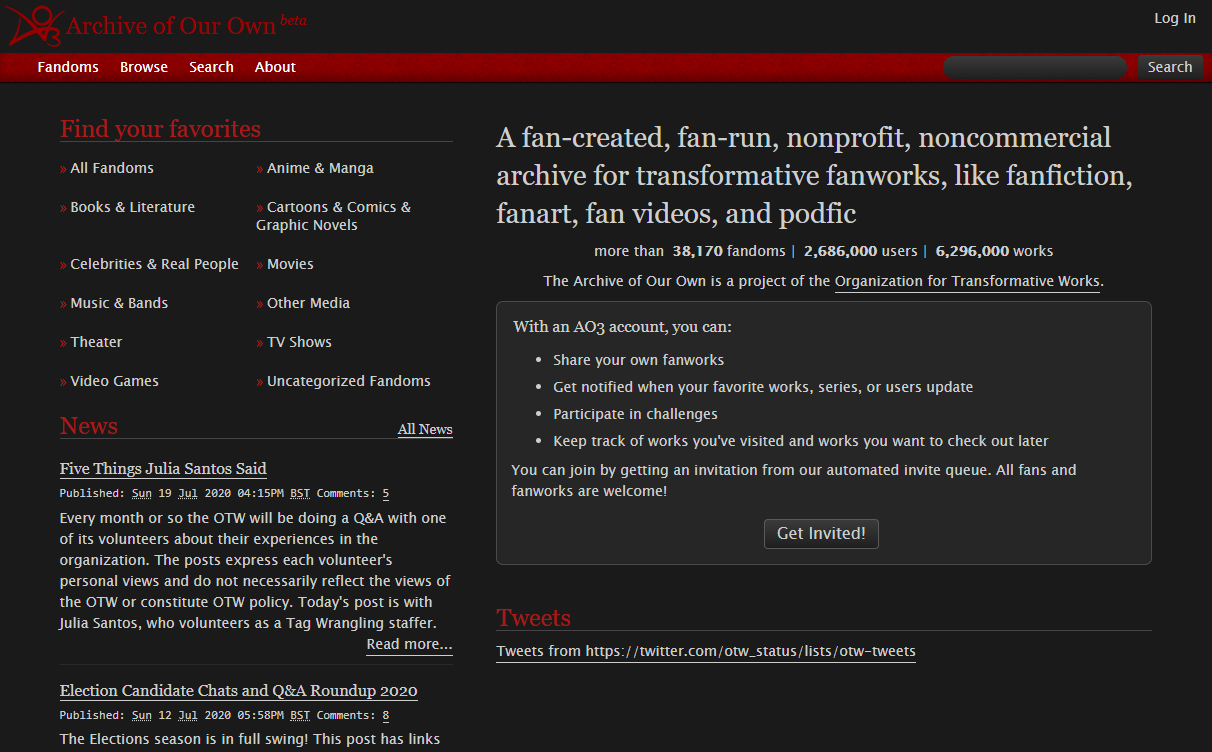Click BST timezone abbreviation on Julia Santos post
The height and width of the screenshot is (752, 1212).
300,493
